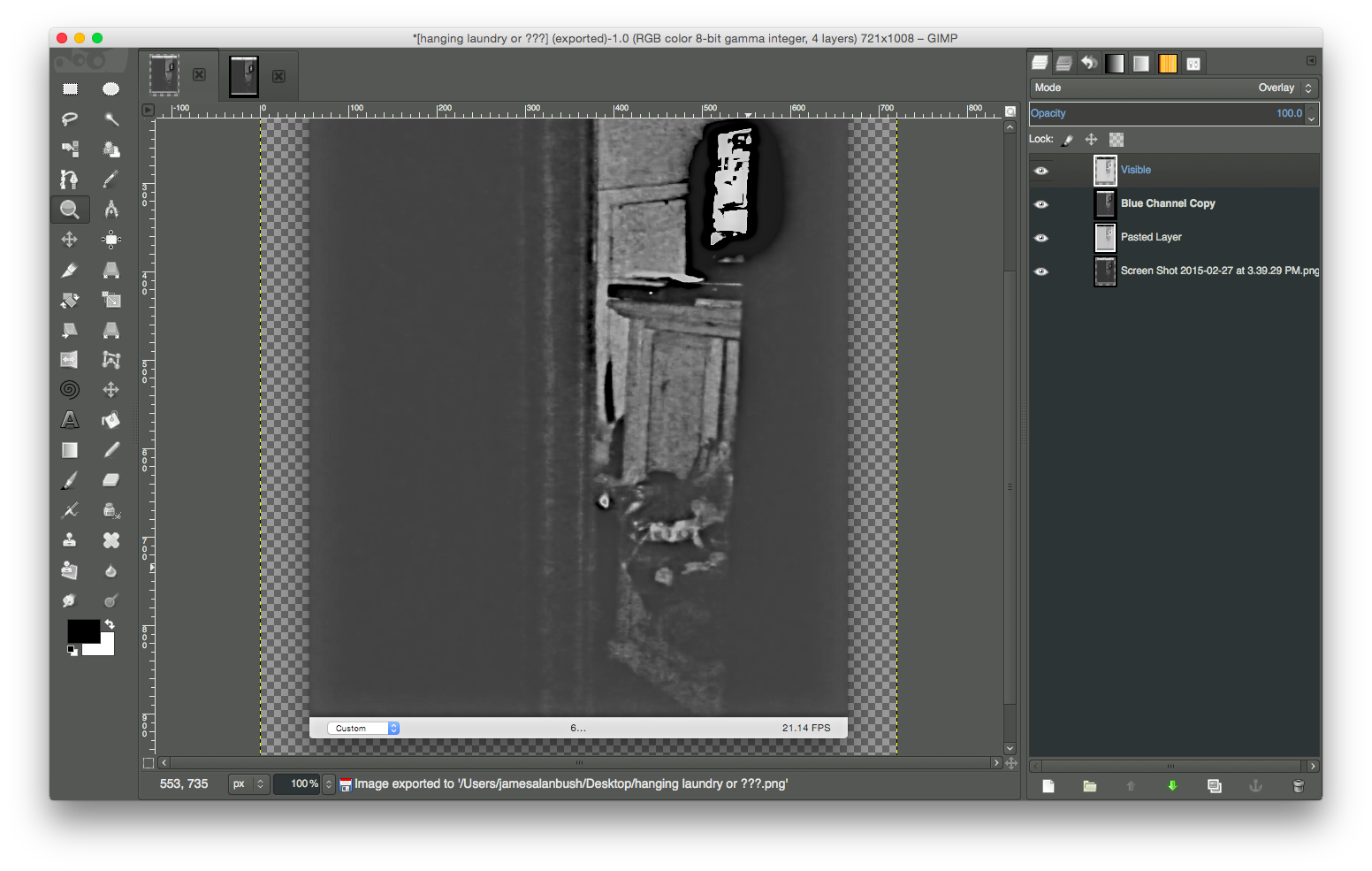1372x871 pixels.
Task: Choose the Smudge tool
Action: (70, 600)
